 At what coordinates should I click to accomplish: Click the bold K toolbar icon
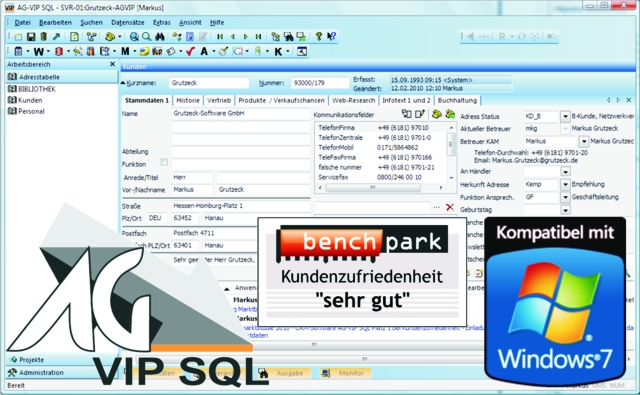pos(278,51)
